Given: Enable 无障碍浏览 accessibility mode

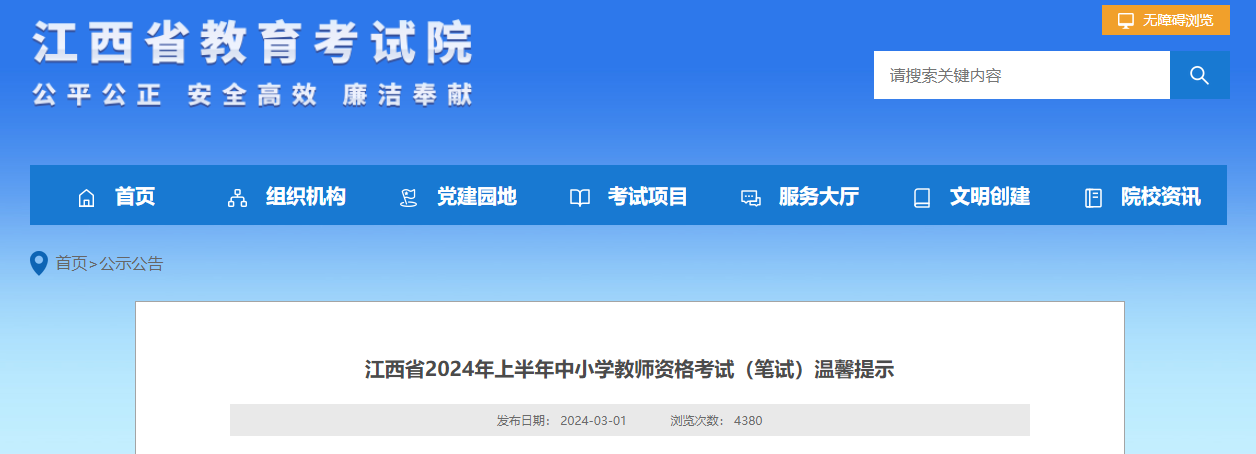Looking at the screenshot, I should click(1166, 20).
